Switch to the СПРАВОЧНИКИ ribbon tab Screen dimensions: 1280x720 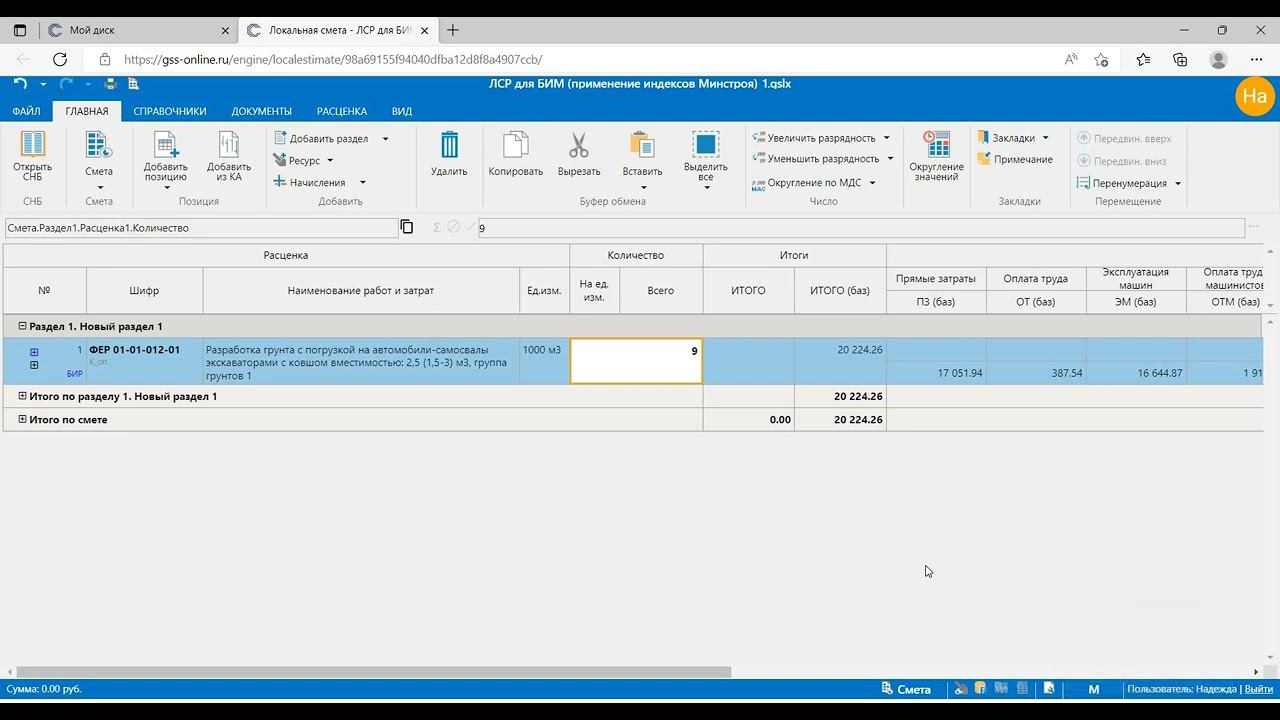(x=170, y=111)
